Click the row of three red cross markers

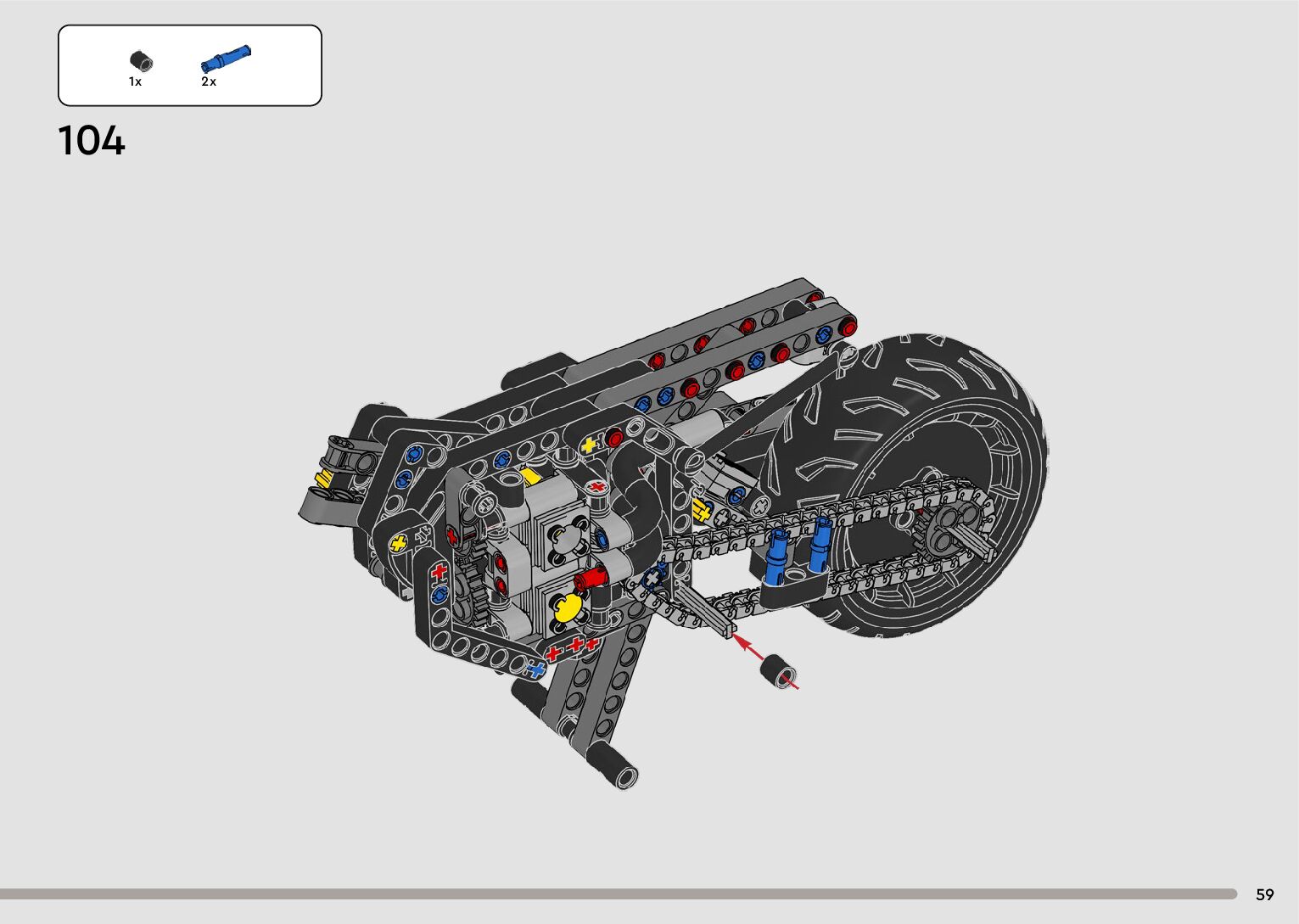[x=574, y=647]
